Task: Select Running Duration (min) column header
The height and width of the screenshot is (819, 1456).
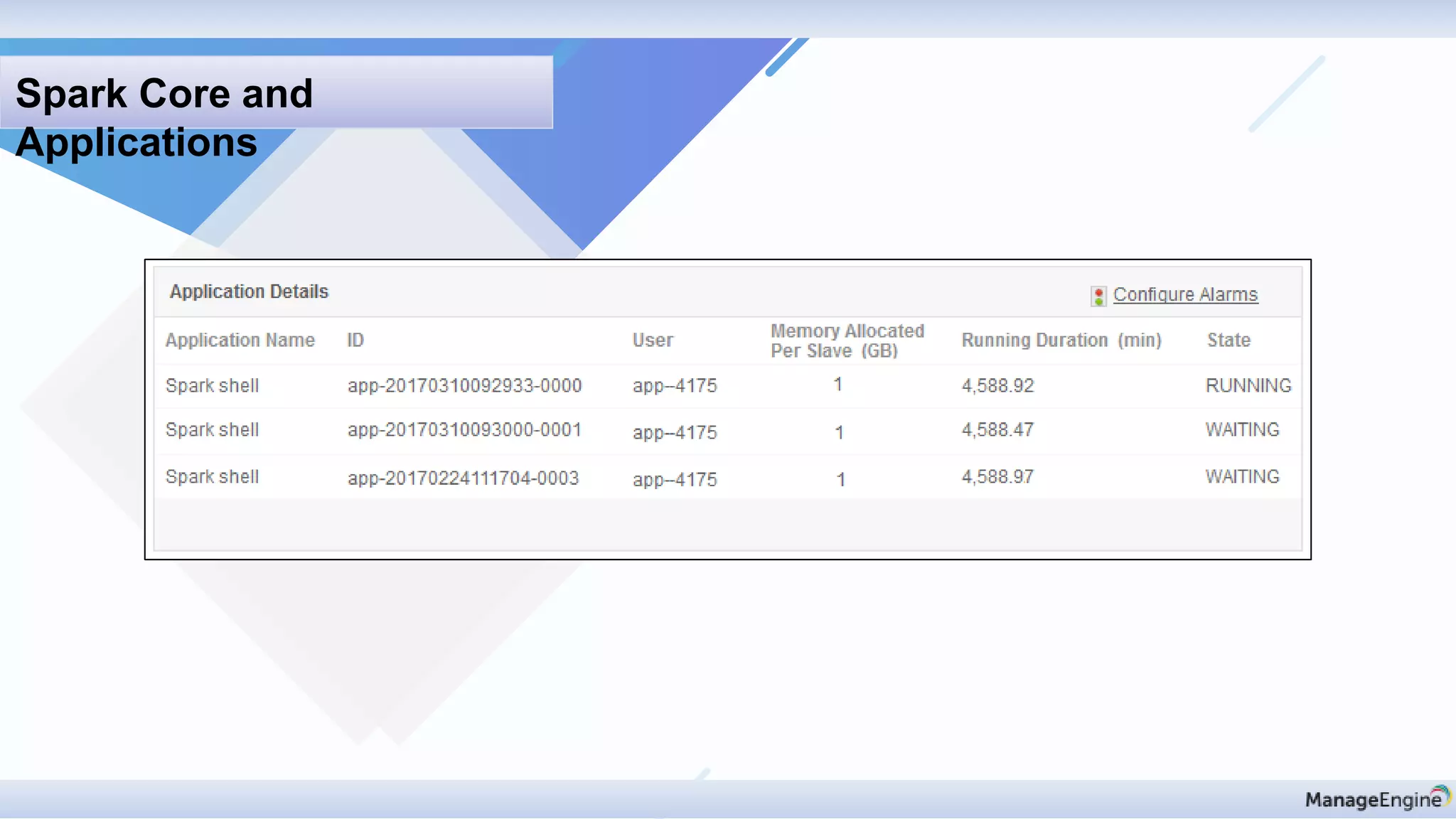Action: [1061, 341]
